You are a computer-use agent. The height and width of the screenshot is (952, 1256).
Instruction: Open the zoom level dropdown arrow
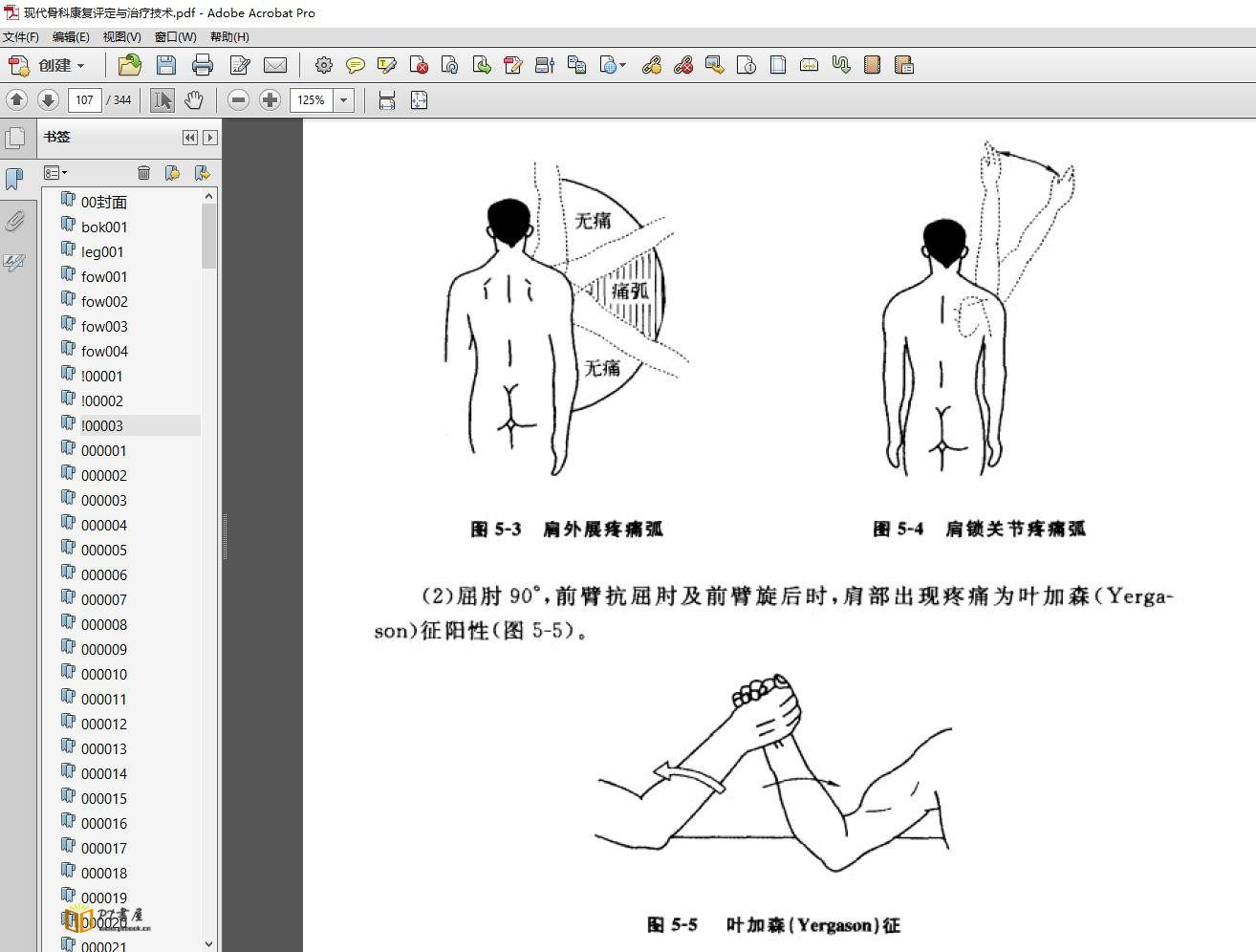tap(343, 99)
